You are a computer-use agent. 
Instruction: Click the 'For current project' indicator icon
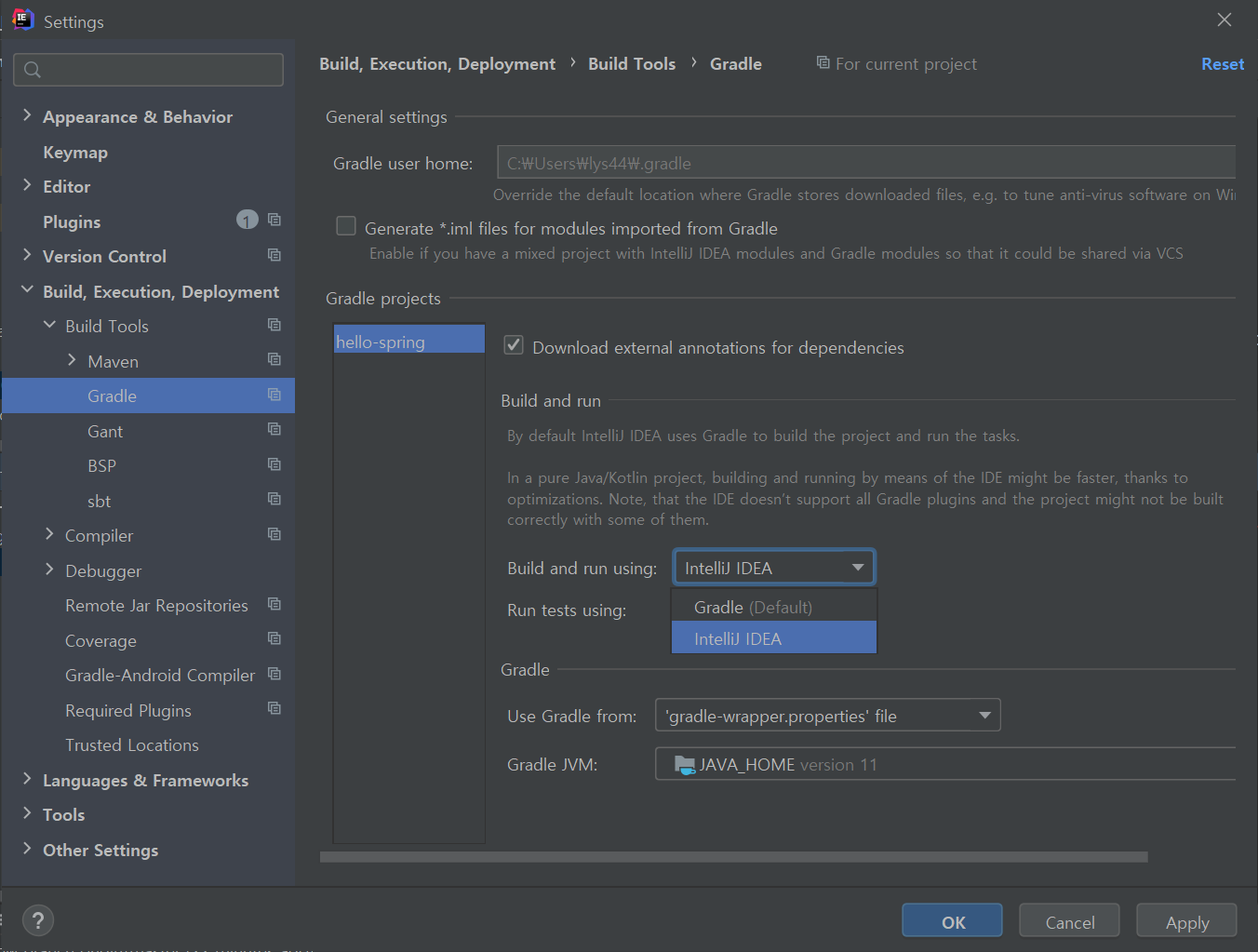point(823,62)
